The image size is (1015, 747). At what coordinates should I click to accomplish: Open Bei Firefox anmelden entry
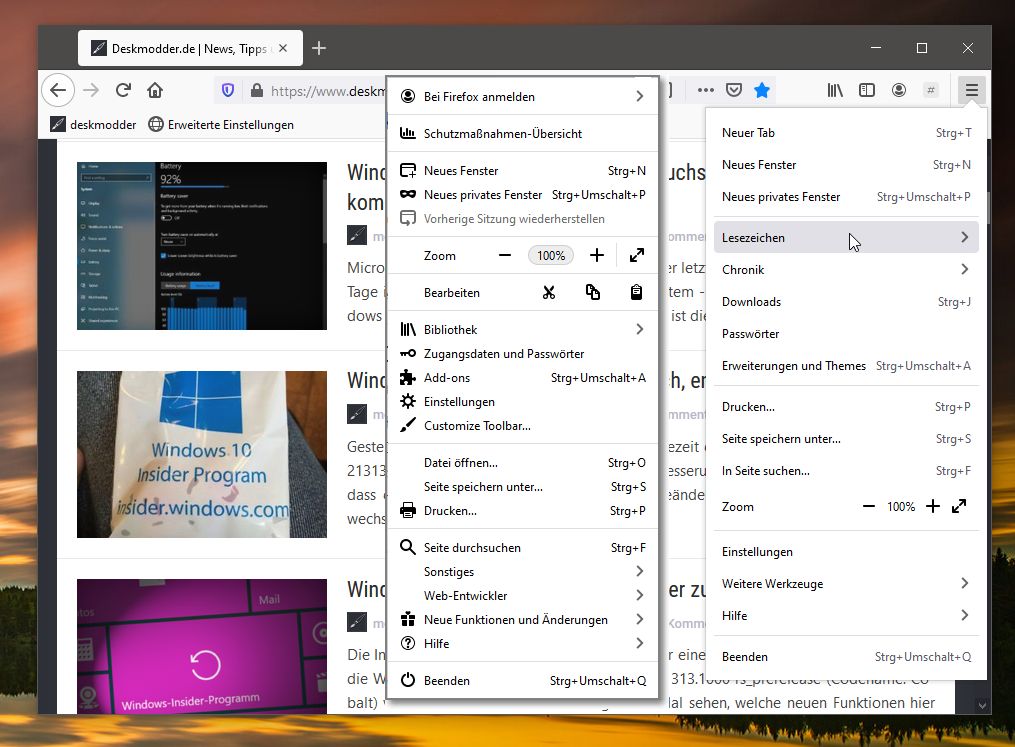click(x=522, y=96)
